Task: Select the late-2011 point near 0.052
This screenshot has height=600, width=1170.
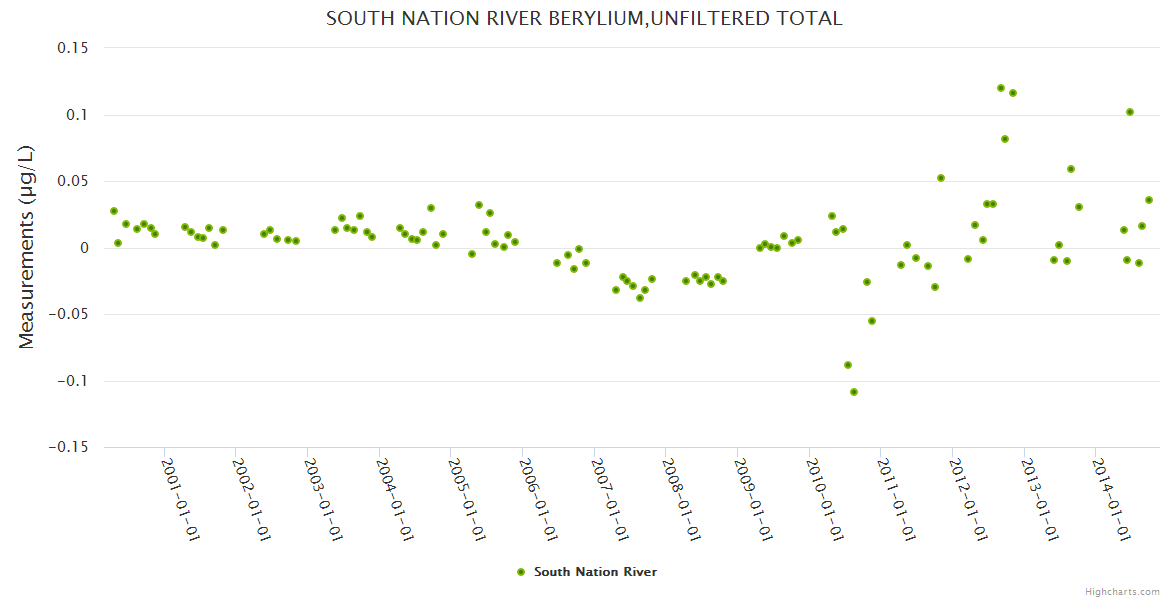Action: click(x=941, y=178)
